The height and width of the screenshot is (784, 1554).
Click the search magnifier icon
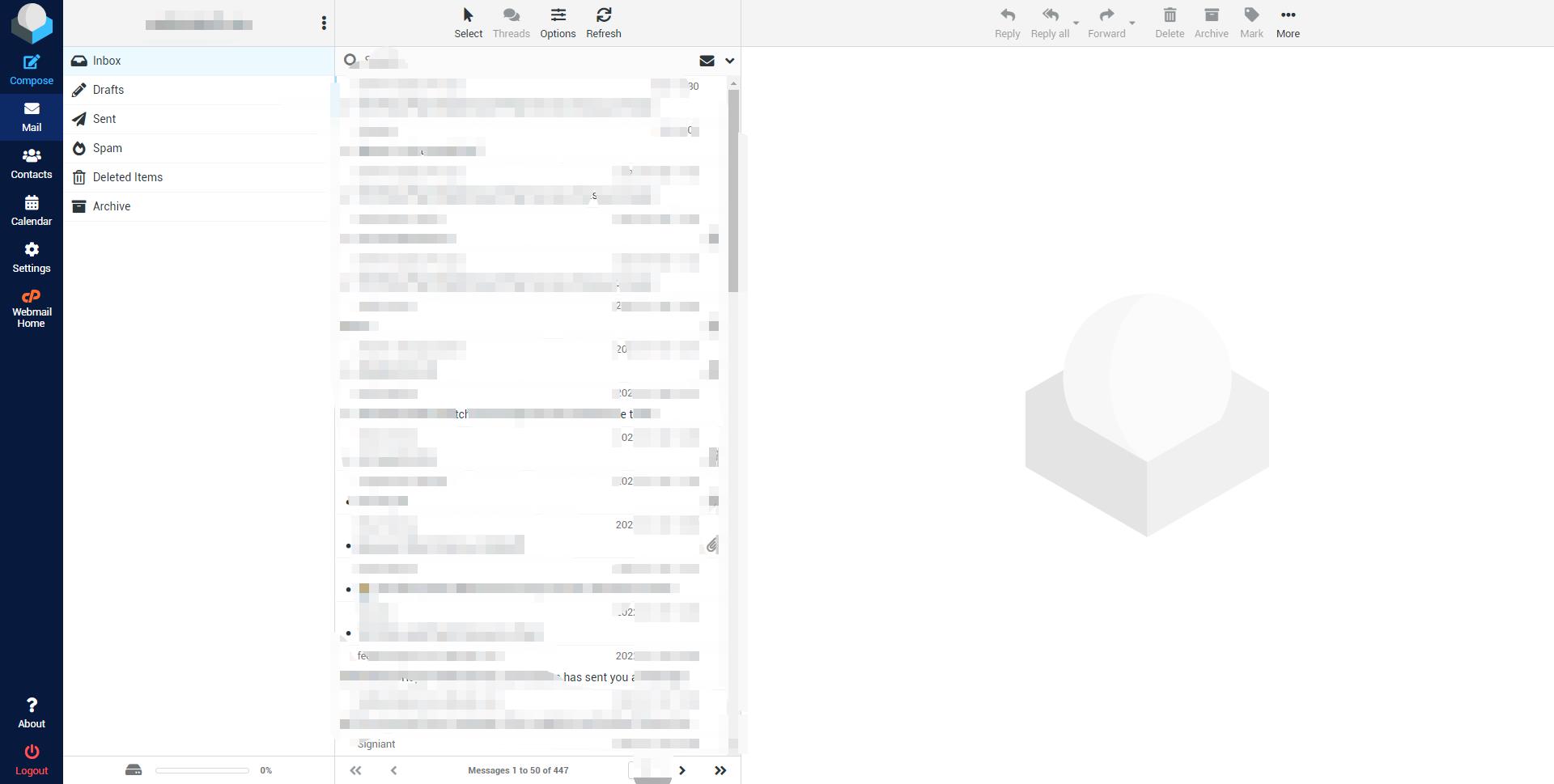(x=350, y=60)
